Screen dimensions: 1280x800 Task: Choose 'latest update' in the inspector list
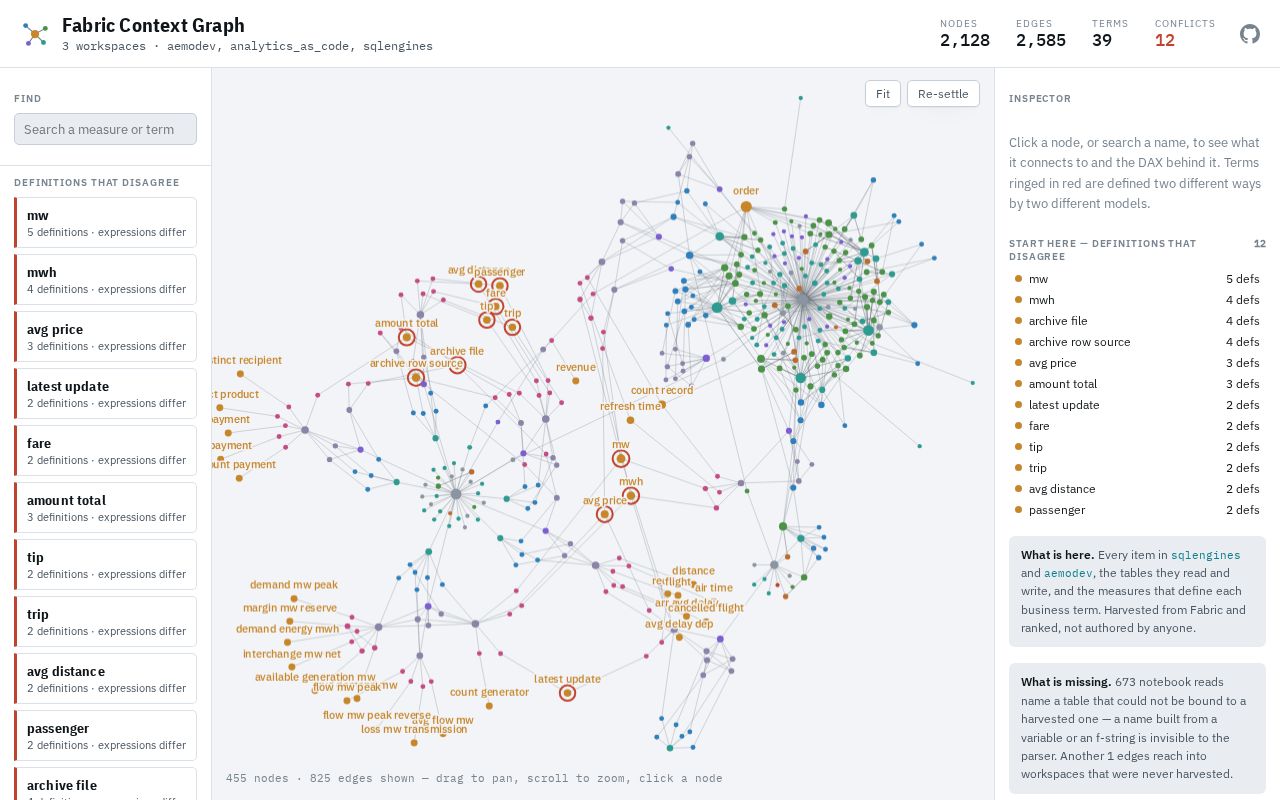point(1137,405)
